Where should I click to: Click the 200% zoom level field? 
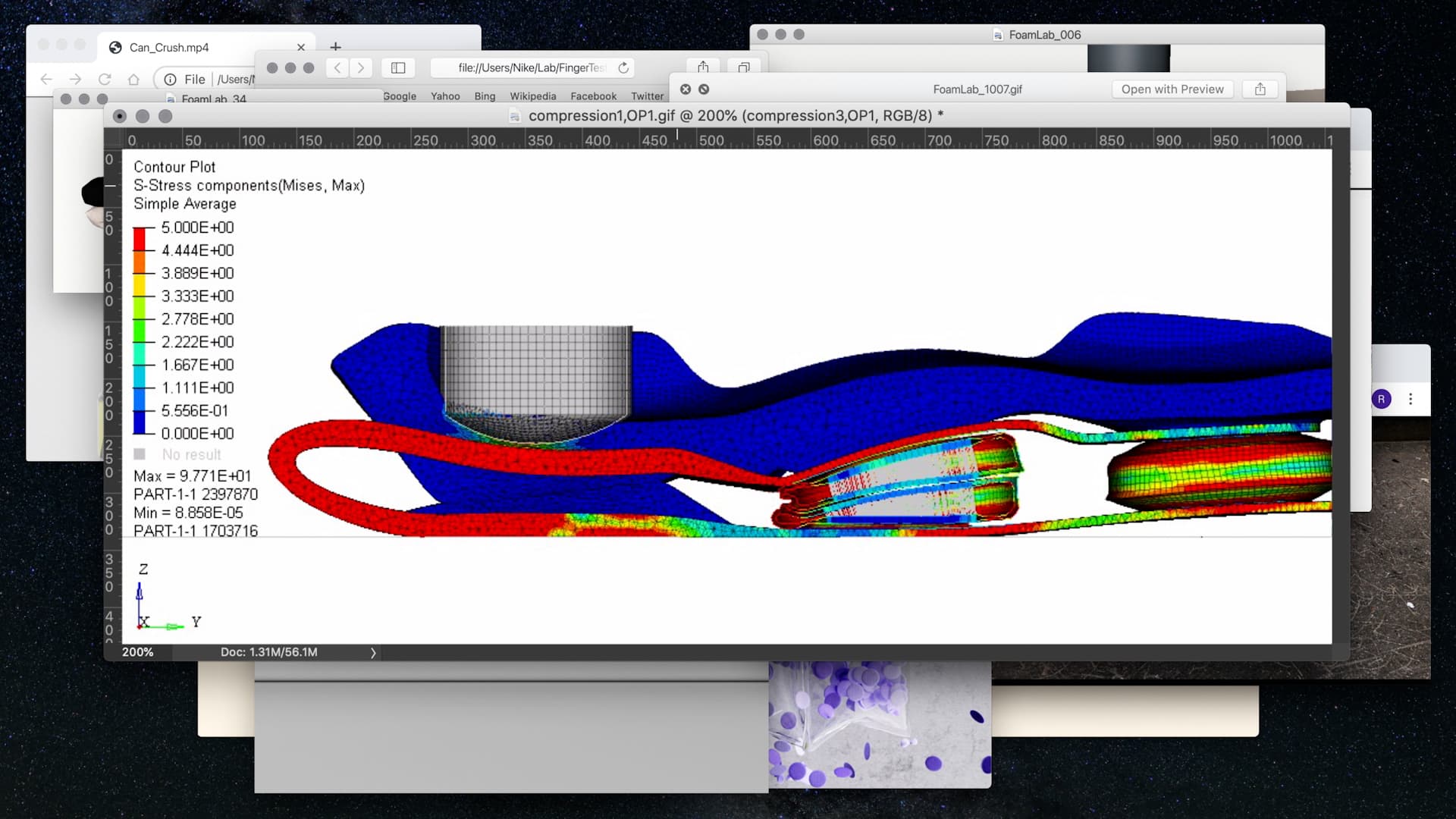click(138, 652)
